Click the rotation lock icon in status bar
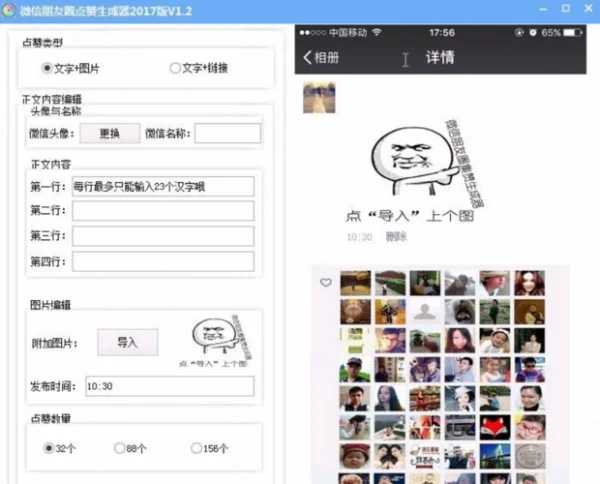600x484 pixels. 519,33
